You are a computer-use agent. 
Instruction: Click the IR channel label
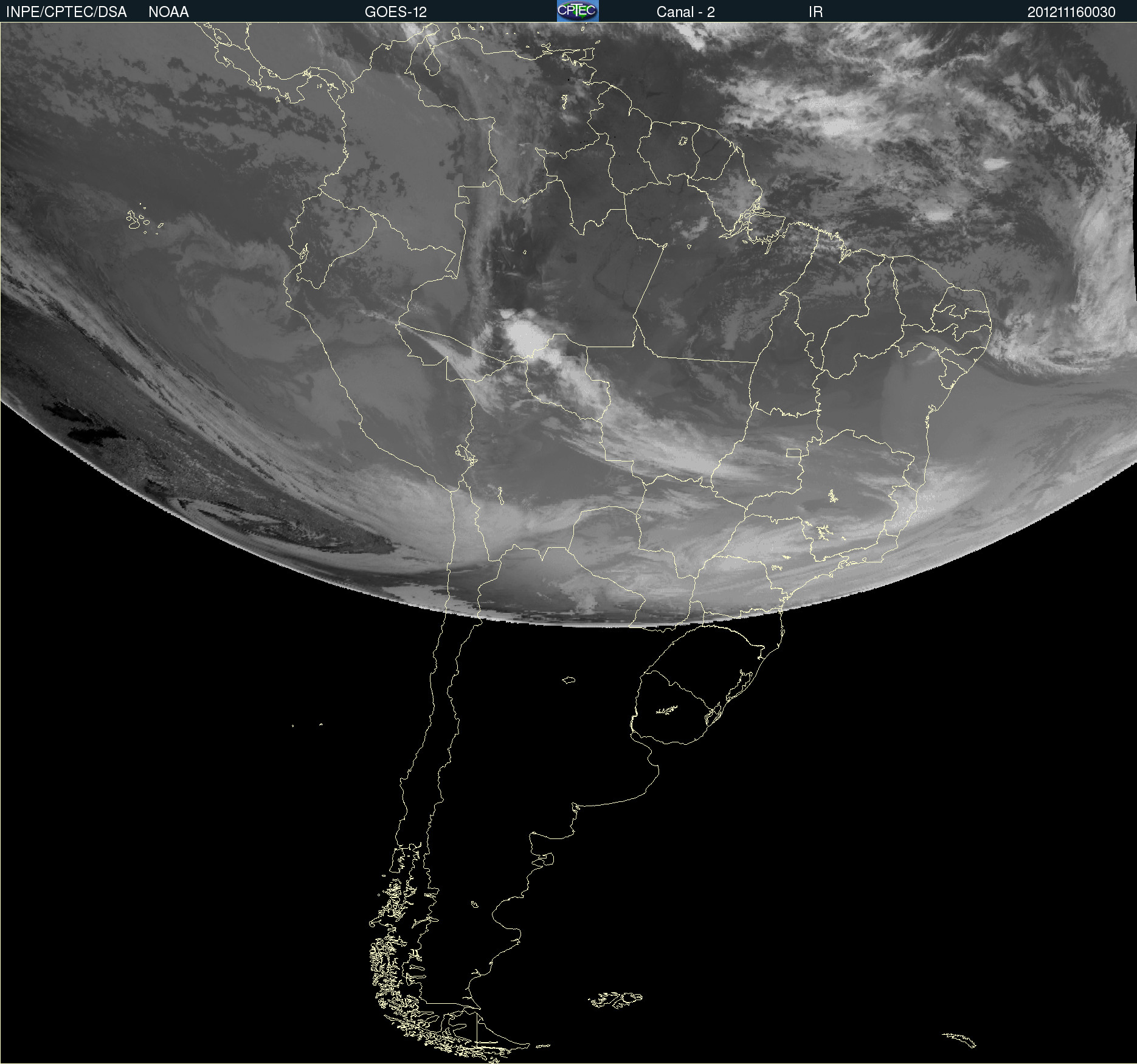(815, 12)
